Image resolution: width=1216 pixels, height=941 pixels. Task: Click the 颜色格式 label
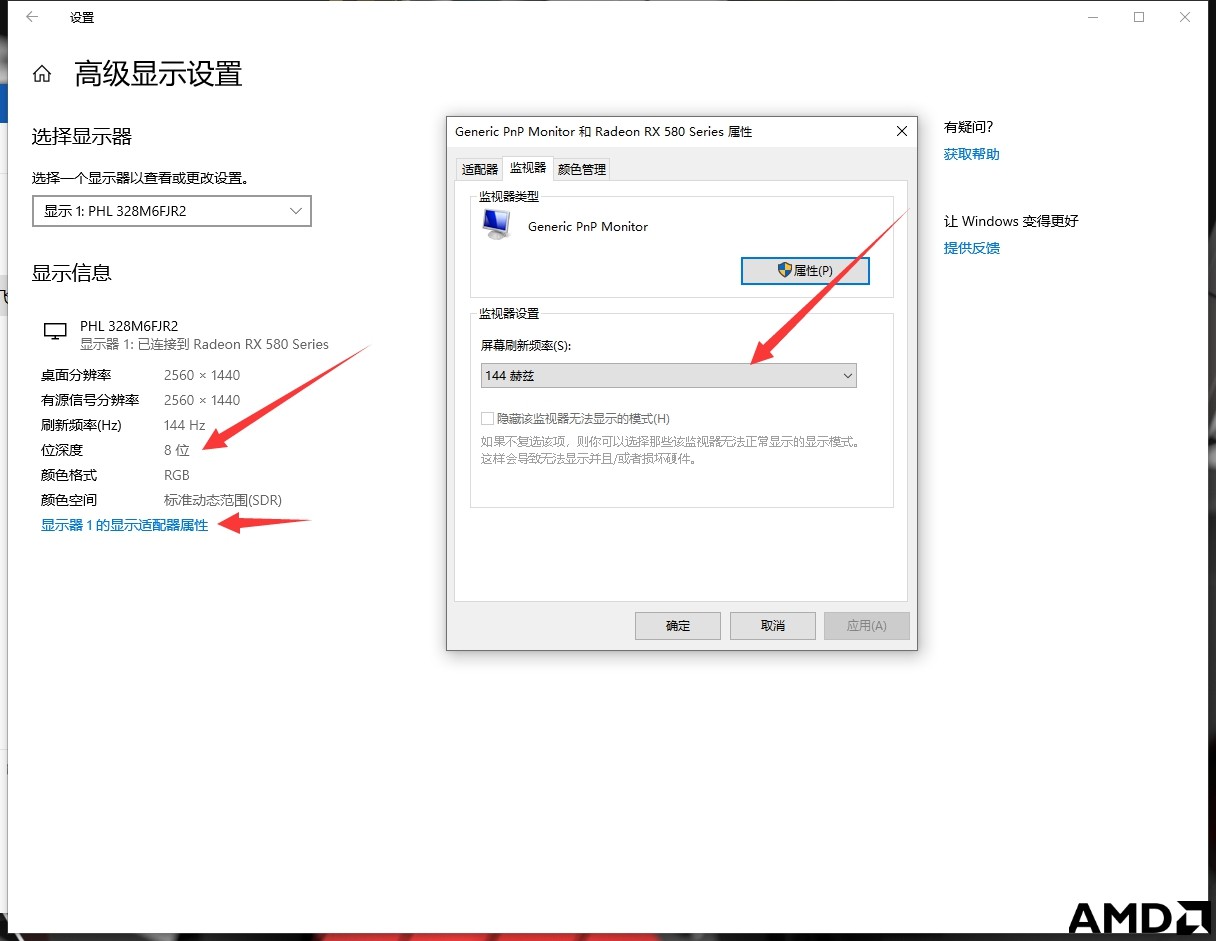(x=69, y=475)
